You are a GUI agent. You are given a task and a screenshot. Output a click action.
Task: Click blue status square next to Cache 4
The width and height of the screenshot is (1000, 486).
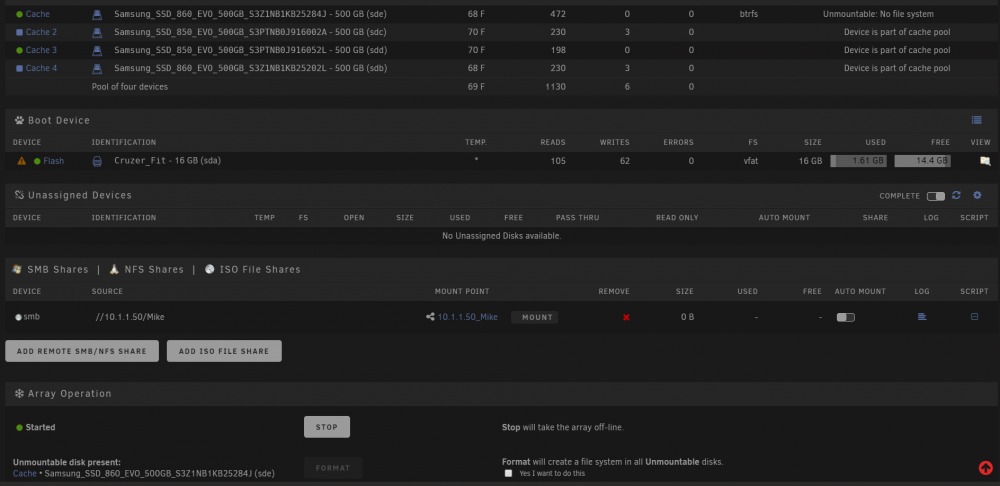[x=19, y=68]
